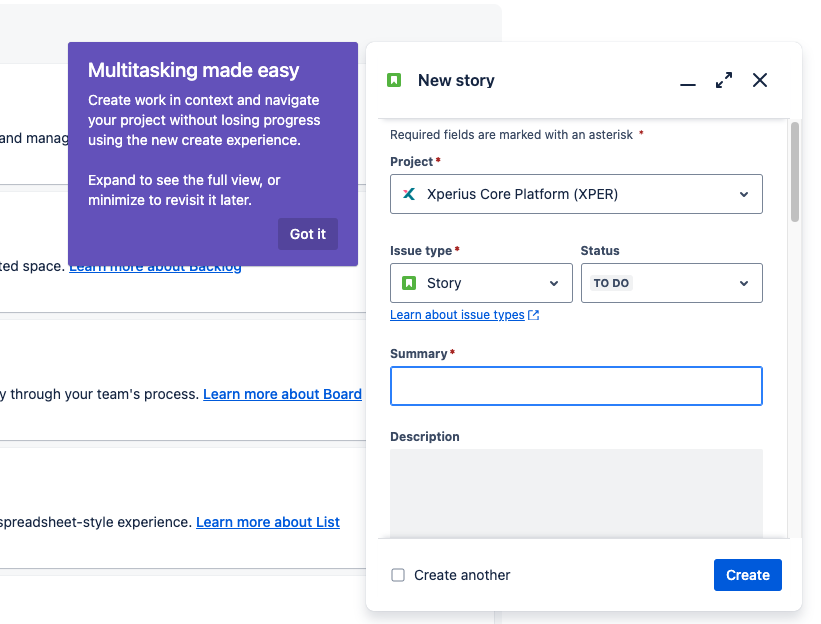821x624 pixels.
Task: Open Learn about issue types link
Action: tap(457, 315)
